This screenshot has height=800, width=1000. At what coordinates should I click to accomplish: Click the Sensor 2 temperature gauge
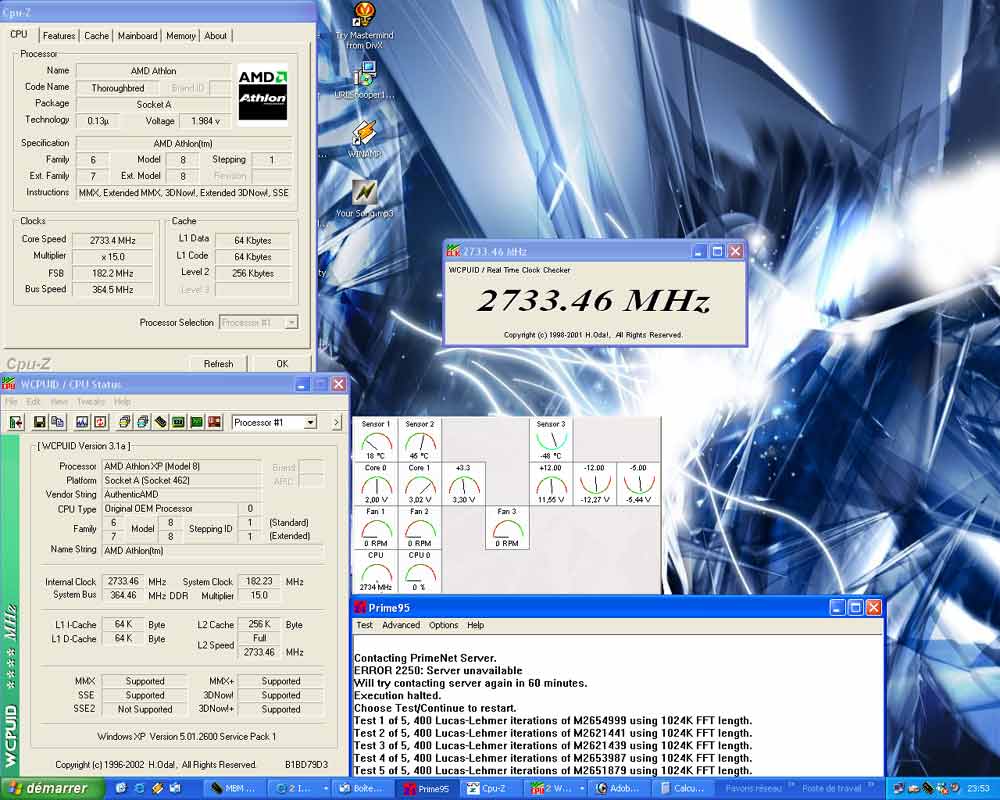tap(420, 440)
